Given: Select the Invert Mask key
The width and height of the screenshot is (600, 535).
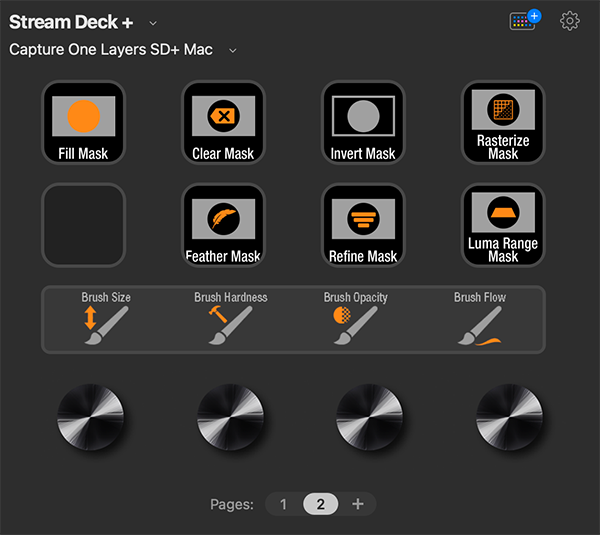Looking at the screenshot, I should click(363, 122).
